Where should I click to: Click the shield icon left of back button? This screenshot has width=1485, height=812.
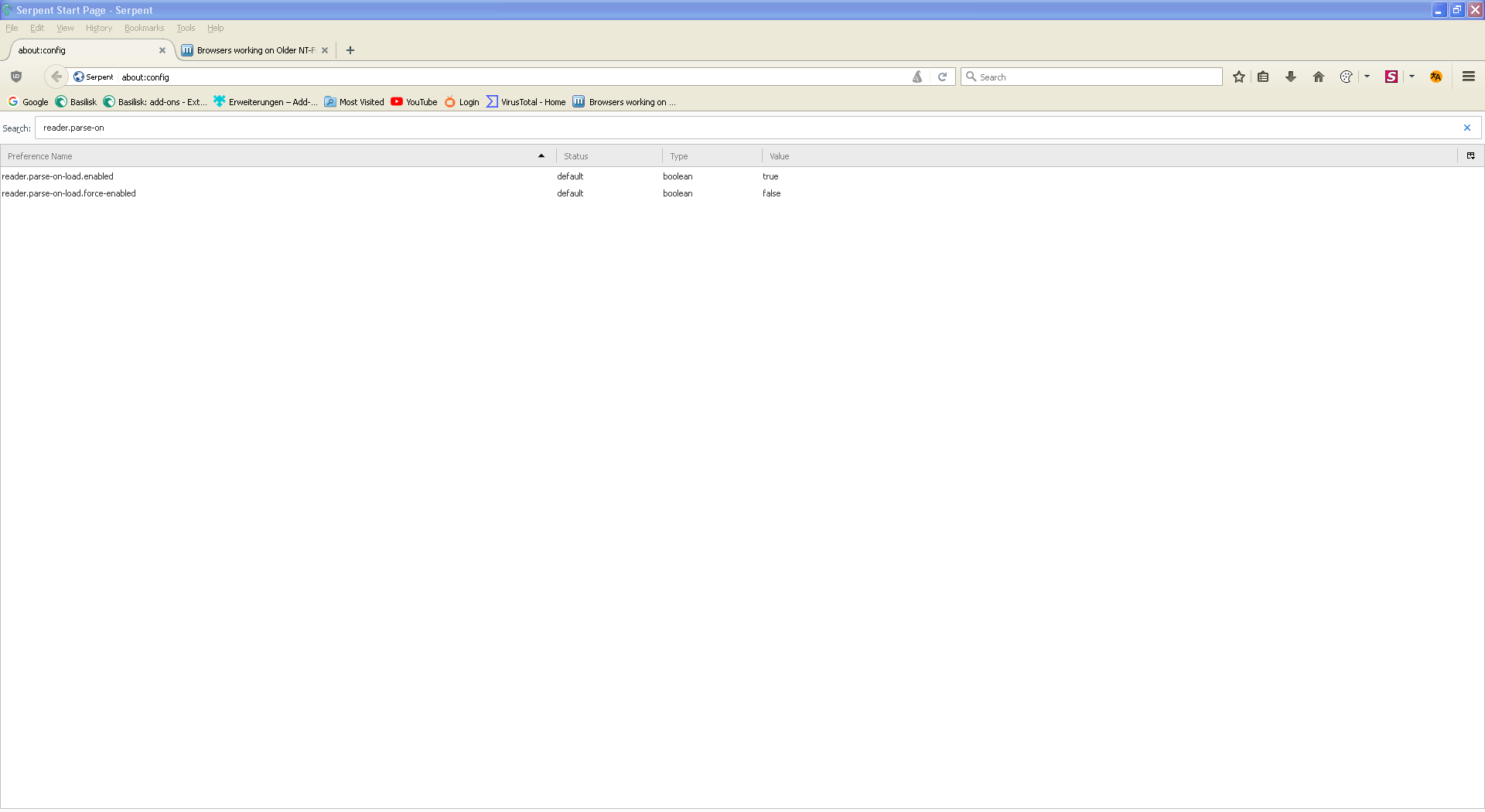[16, 77]
